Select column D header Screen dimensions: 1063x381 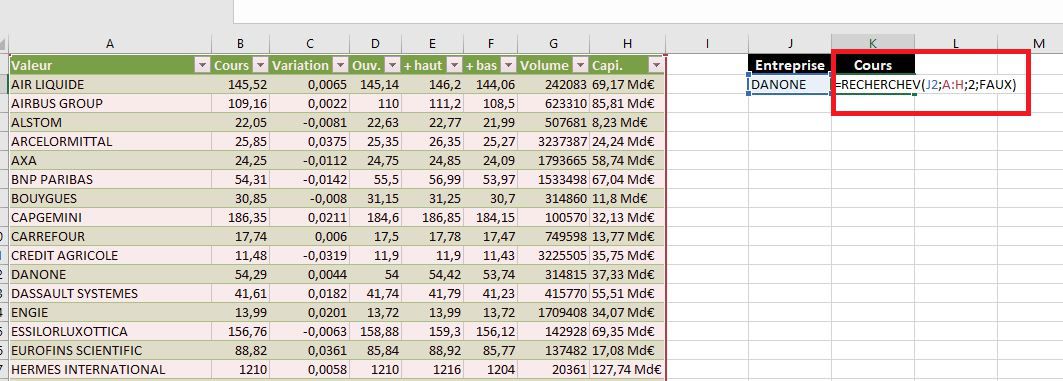376,43
